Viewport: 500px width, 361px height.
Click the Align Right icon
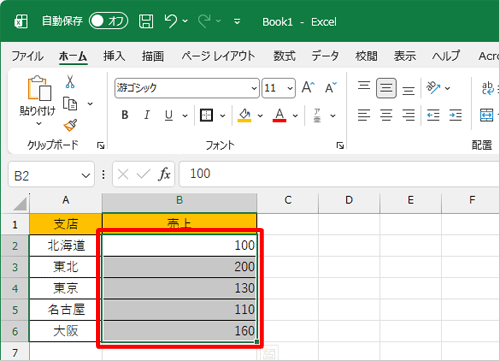pos(408,115)
